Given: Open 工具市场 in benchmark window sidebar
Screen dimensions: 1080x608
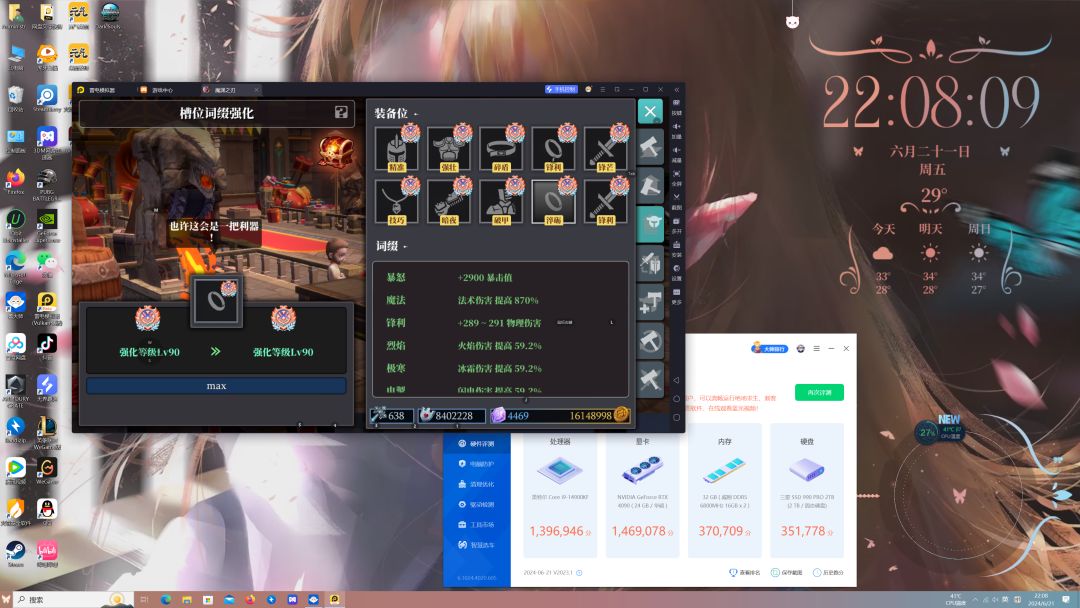Looking at the screenshot, I should pos(477,525).
